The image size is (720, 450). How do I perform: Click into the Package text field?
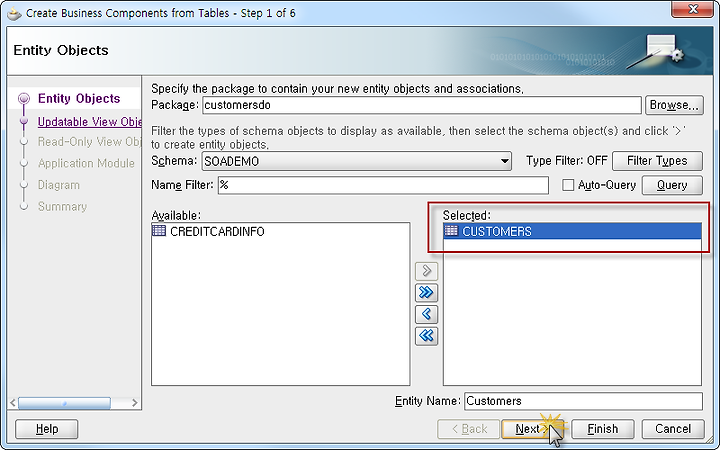coord(422,105)
